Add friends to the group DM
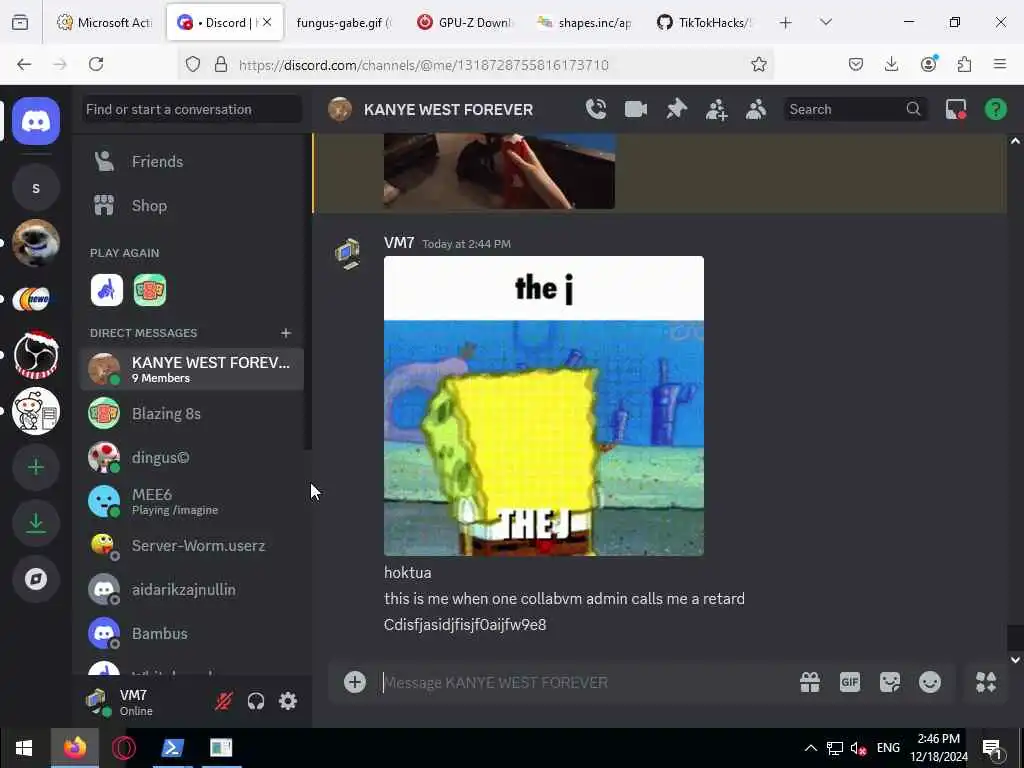The width and height of the screenshot is (1024, 768). (x=716, y=109)
